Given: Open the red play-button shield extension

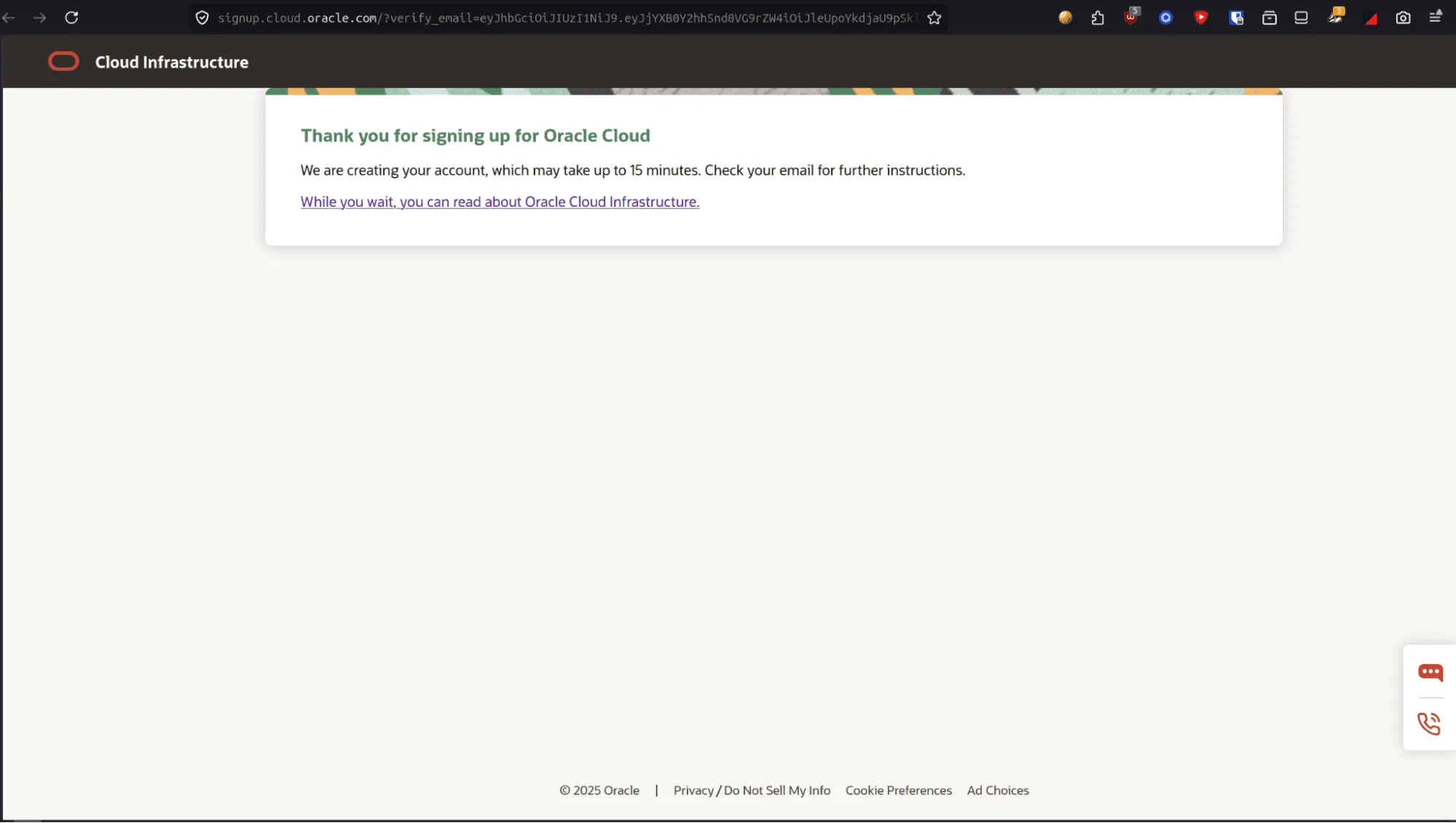Looking at the screenshot, I should pyautogui.click(x=1201, y=17).
